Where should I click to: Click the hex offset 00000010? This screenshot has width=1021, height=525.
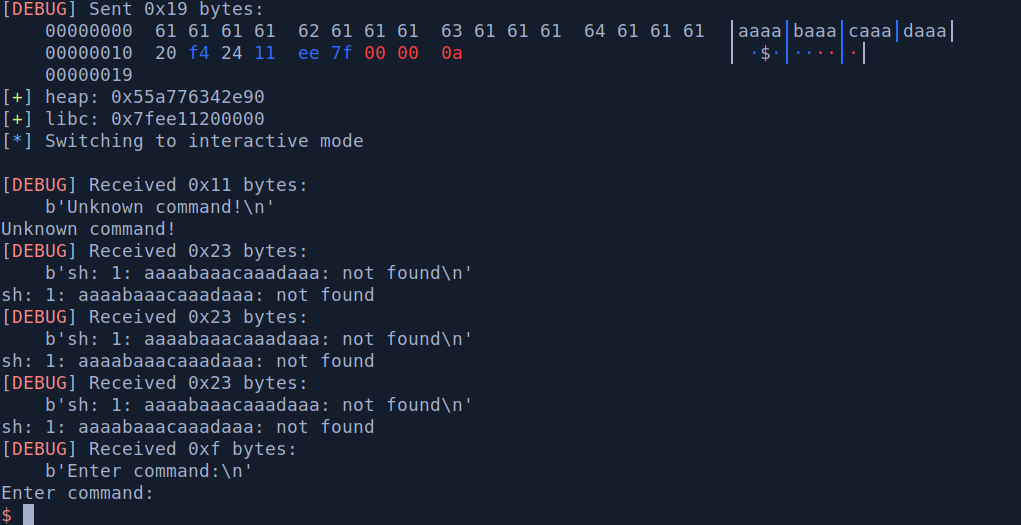(x=88, y=53)
